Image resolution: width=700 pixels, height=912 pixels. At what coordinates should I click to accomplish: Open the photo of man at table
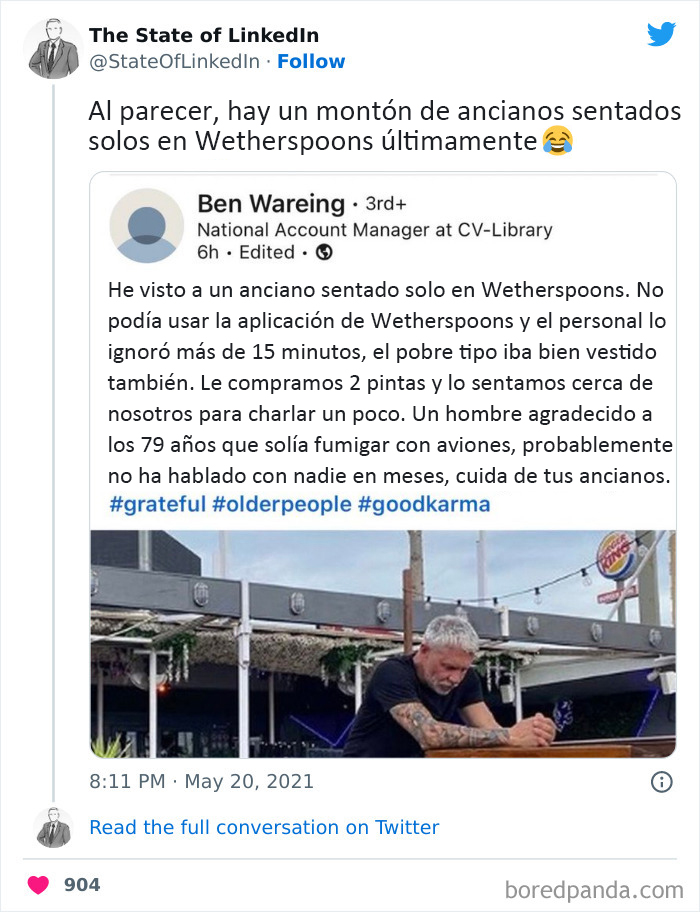383,643
